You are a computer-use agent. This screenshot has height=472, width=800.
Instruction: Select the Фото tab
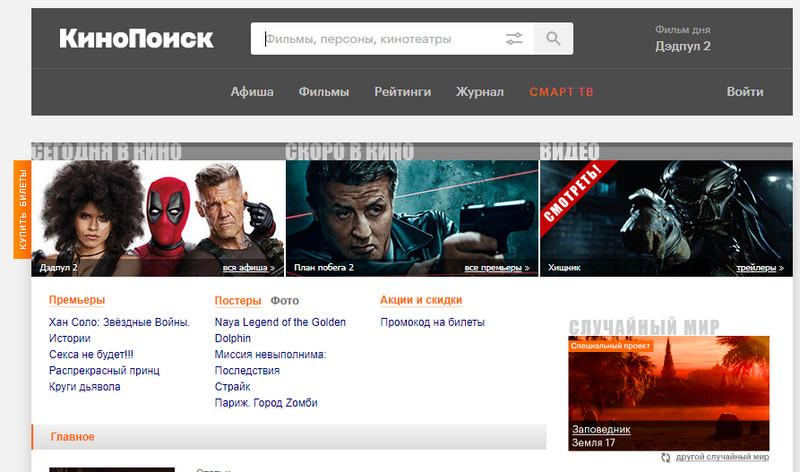coord(285,301)
